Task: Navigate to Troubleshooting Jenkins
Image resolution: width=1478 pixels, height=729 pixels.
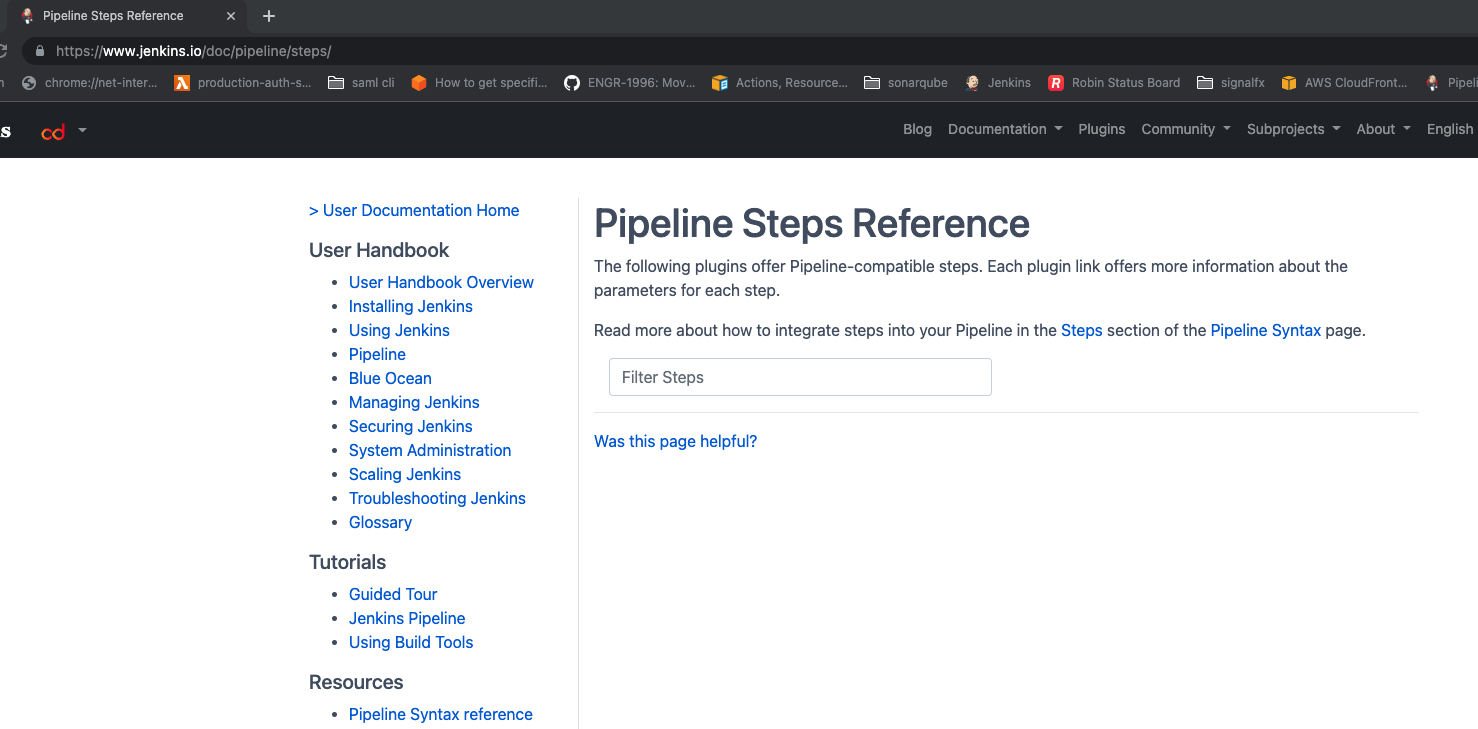Action: click(437, 498)
